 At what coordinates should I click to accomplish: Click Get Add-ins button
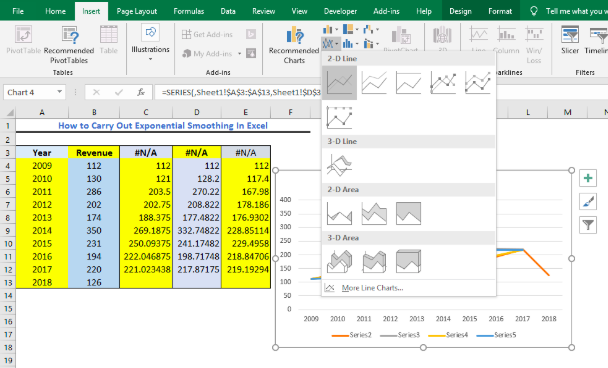tap(208, 34)
